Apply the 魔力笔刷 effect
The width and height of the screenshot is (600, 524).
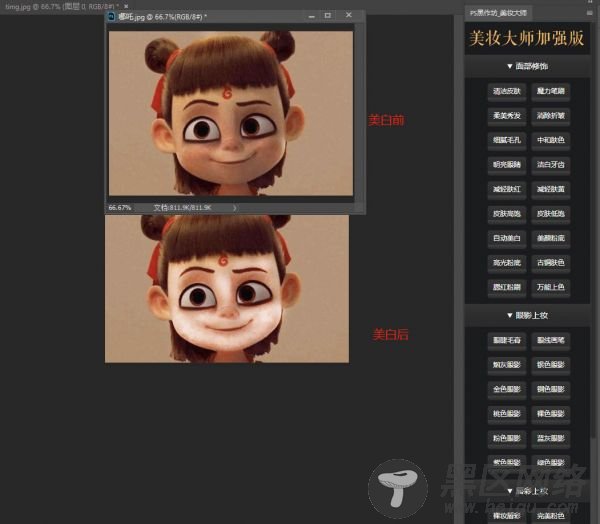(x=551, y=91)
